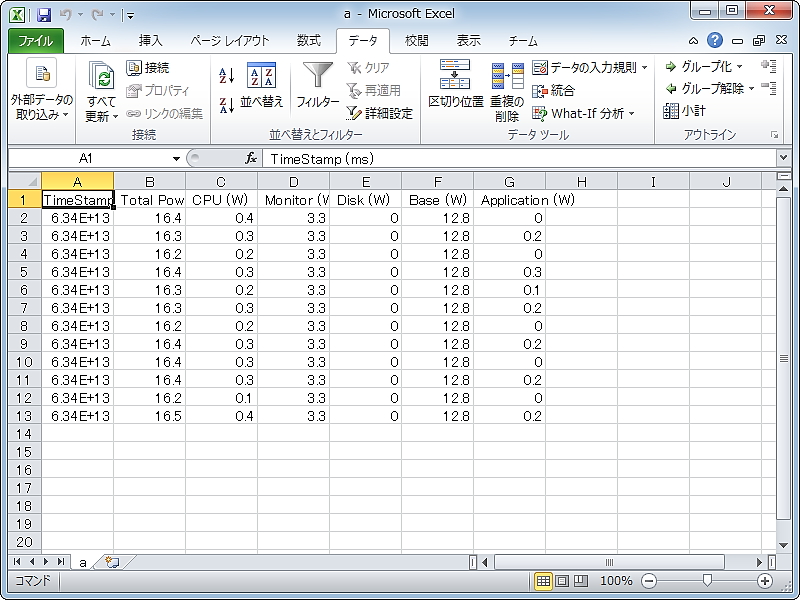Screen dimensions: 800x600
Task: Click the formula bar input field
Action: click(x=519, y=159)
